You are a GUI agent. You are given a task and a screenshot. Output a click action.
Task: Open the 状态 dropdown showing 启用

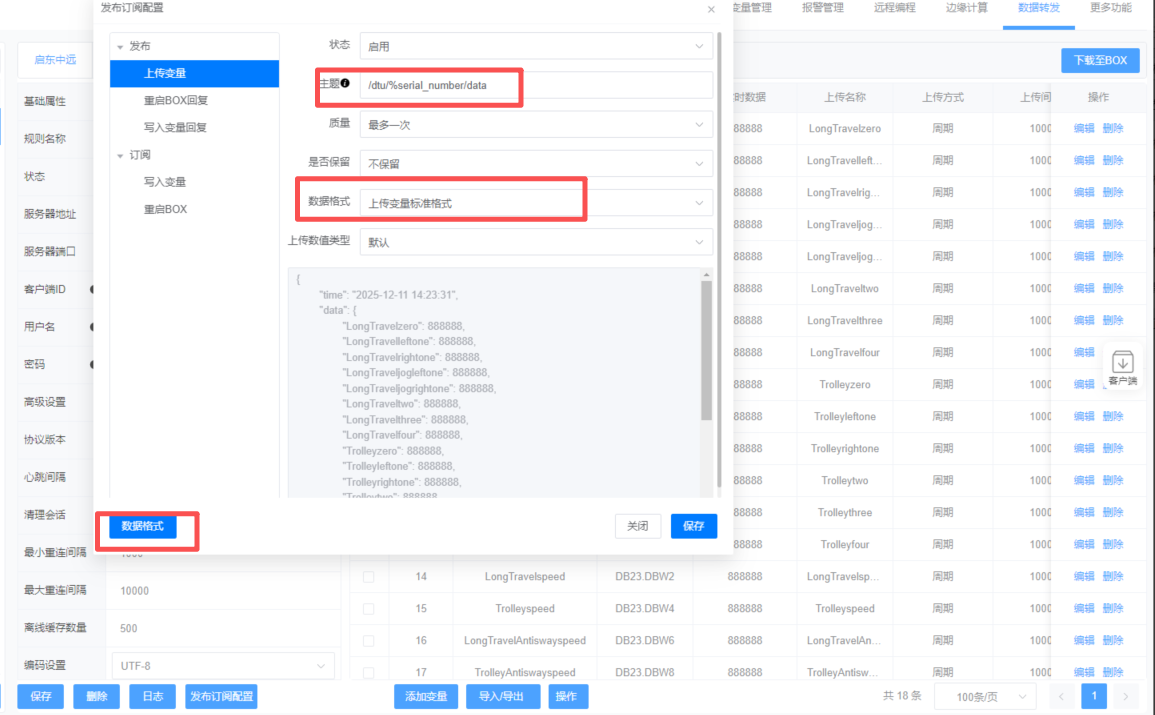(536, 46)
